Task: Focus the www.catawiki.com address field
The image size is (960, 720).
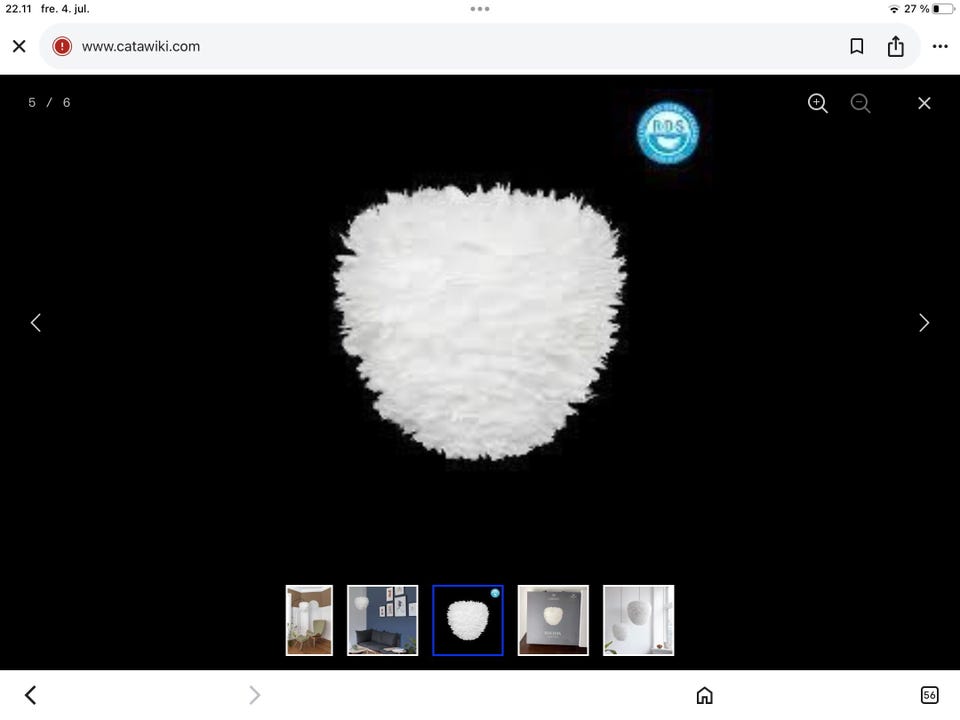Action: point(479,47)
